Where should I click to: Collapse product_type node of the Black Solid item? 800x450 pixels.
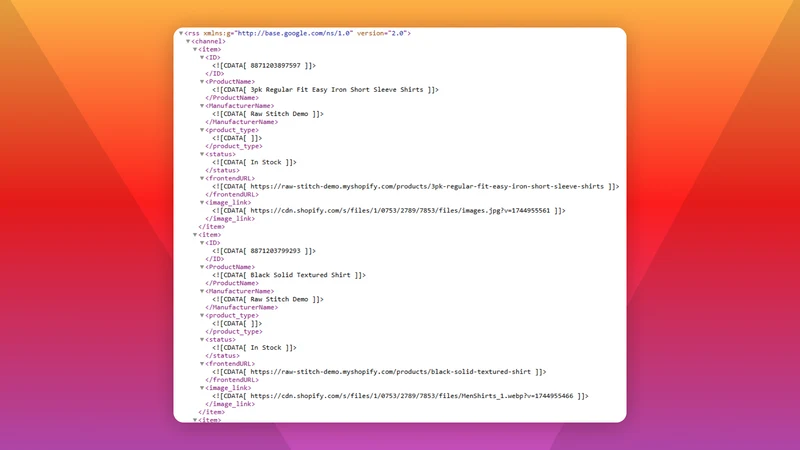[x=202, y=315]
